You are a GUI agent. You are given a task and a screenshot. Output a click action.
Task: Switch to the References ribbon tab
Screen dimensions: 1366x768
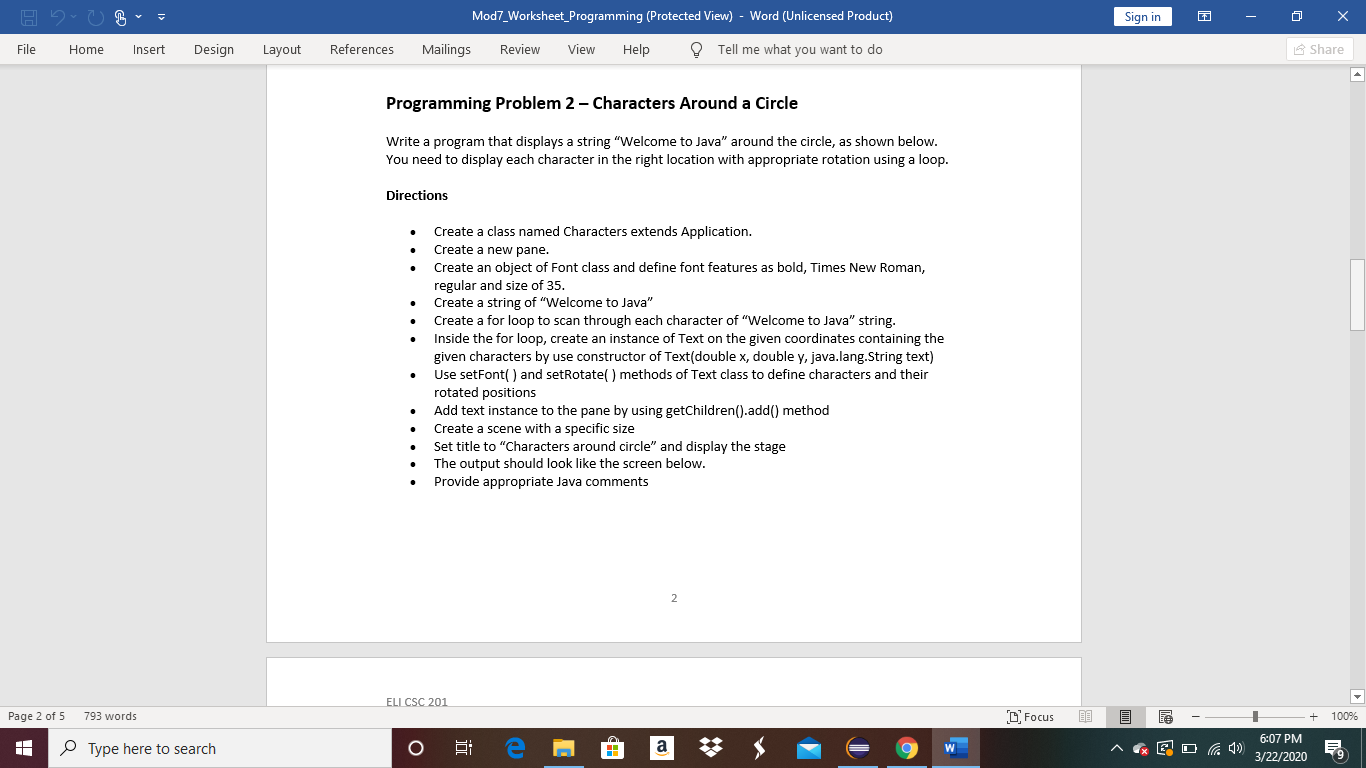pyautogui.click(x=361, y=49)
